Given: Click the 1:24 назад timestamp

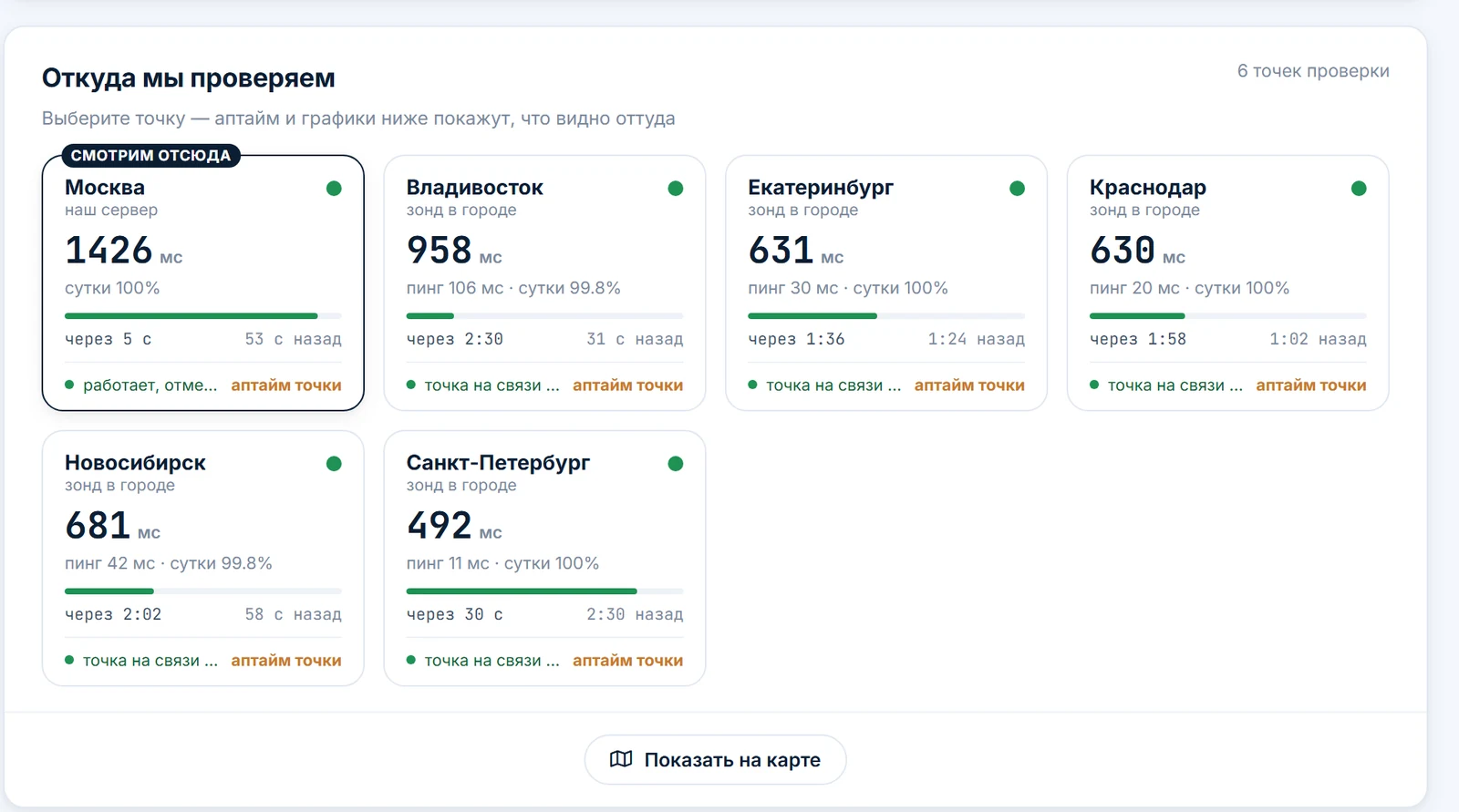Looking at the screenshot, I should tap(977, 339).
